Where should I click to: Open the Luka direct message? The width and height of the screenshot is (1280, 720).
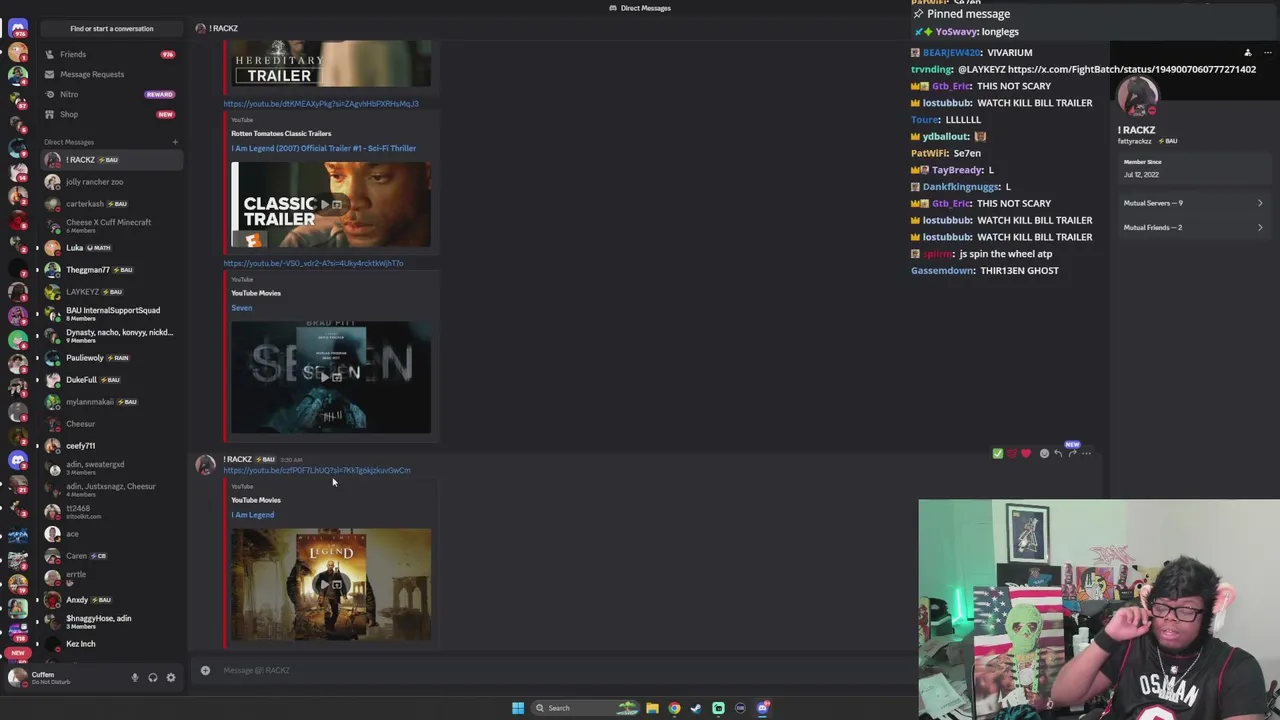pyautogui.click(x=112, y=248)
